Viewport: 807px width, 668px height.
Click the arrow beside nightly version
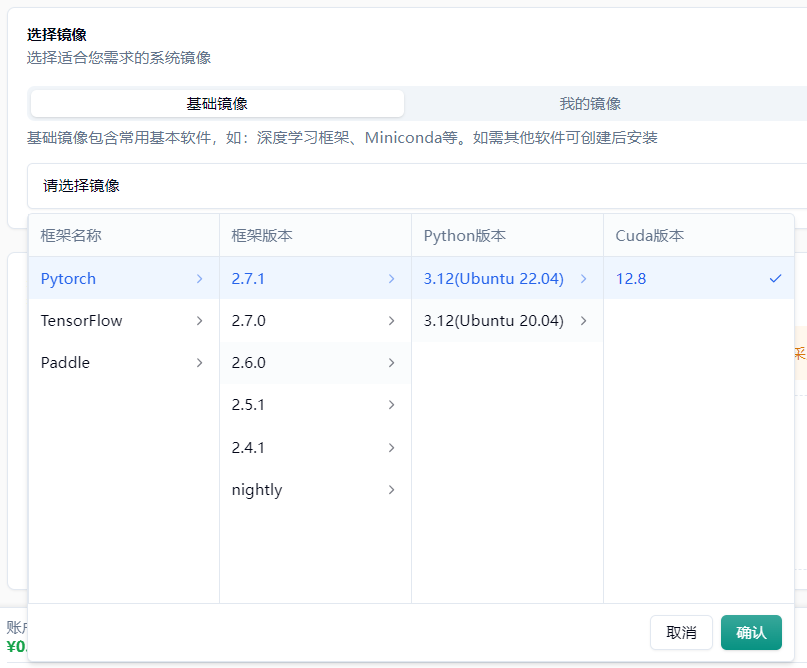tap(391, 490)
